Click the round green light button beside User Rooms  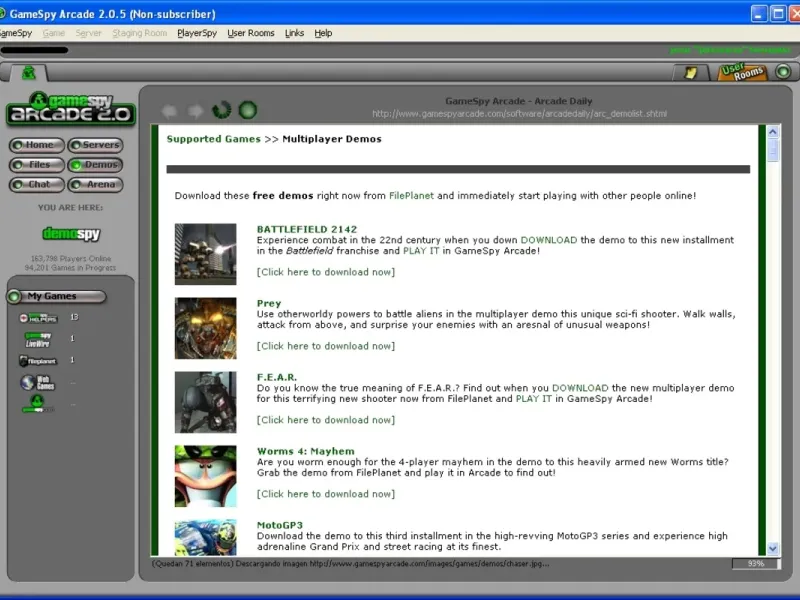pos(783,71)
